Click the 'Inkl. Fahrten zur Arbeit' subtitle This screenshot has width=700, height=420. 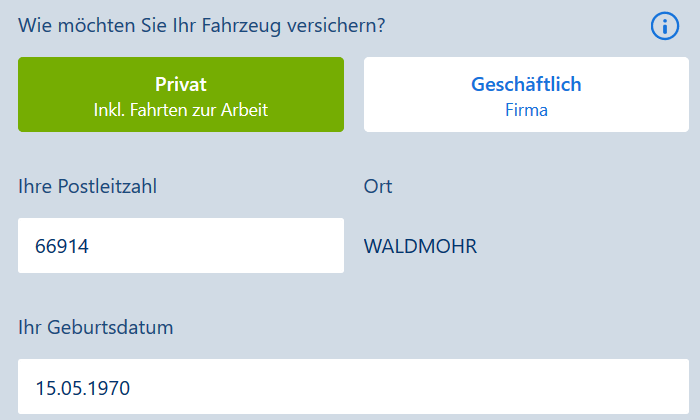[x=181, y=110]
